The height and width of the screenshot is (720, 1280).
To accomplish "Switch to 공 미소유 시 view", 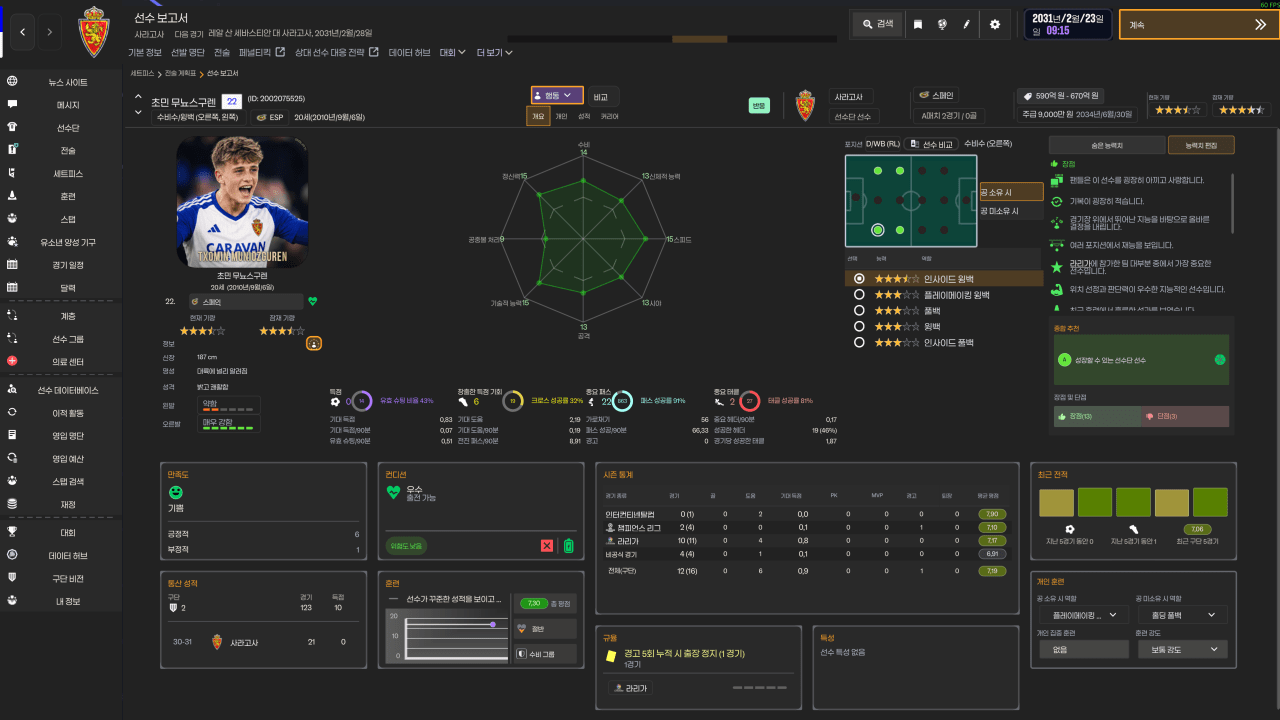I will tap(1010, 211).
